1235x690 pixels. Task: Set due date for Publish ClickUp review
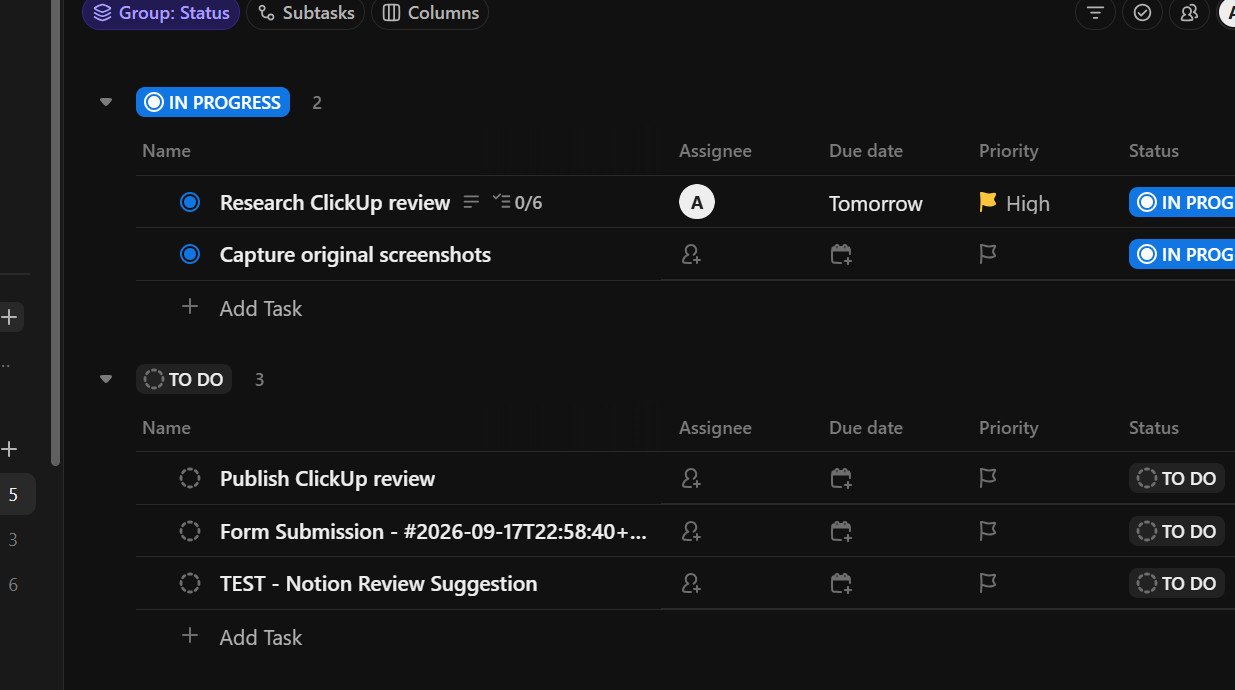tap(841, 478)
